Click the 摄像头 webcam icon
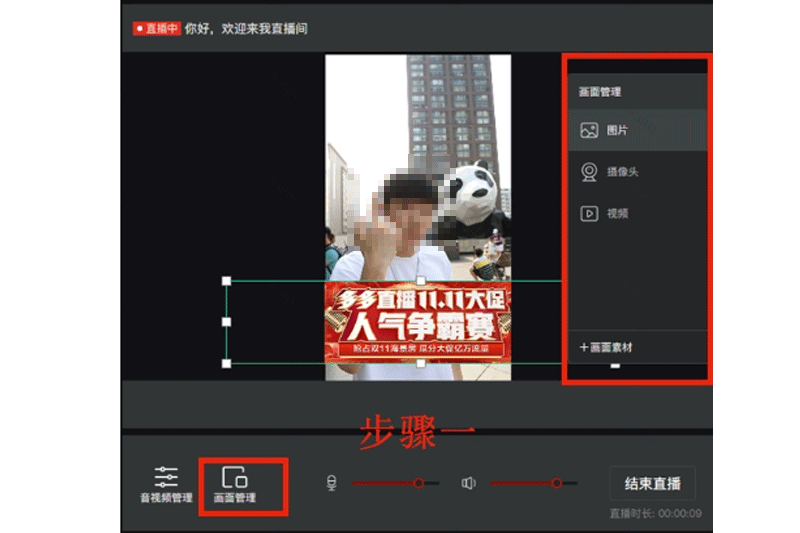 click(x=589, y=172)
